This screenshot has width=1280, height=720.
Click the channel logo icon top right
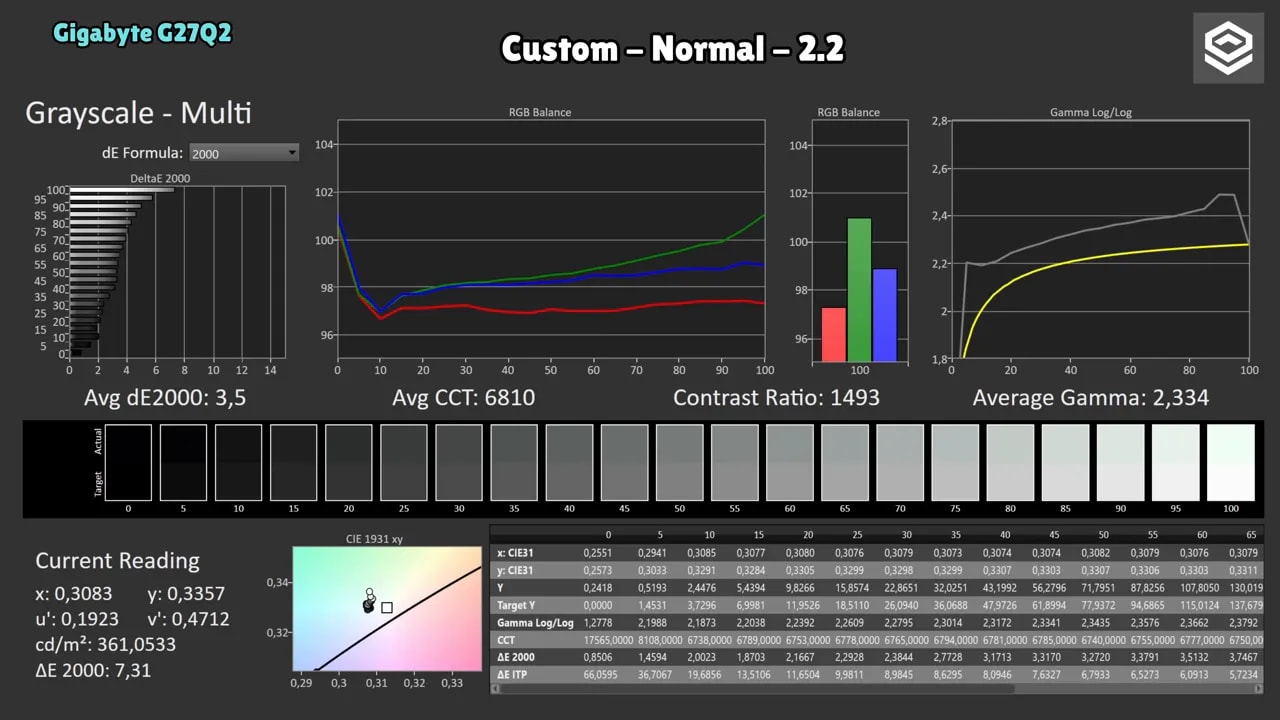click(1227, 48)
